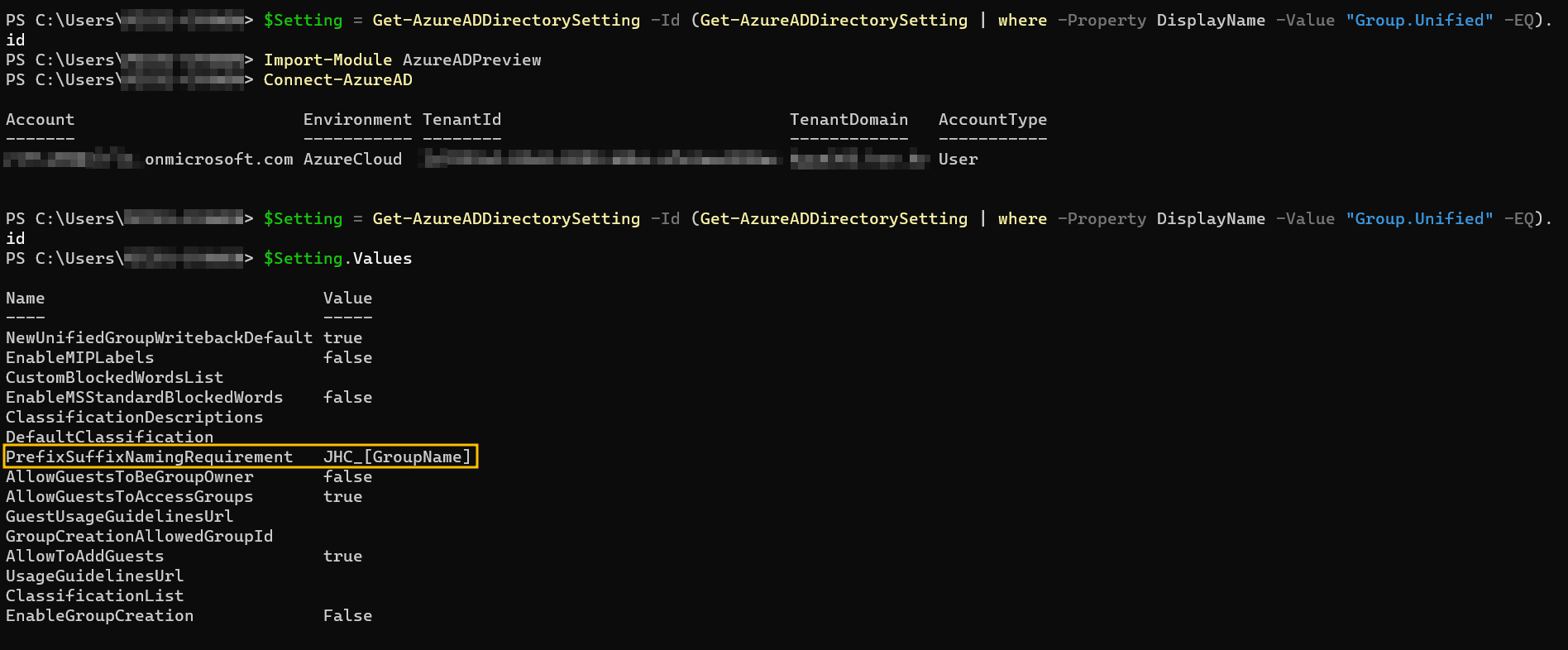Click the False value of EnableGroupCreation
Screen dimensions: 1568x650
point(347,615)
